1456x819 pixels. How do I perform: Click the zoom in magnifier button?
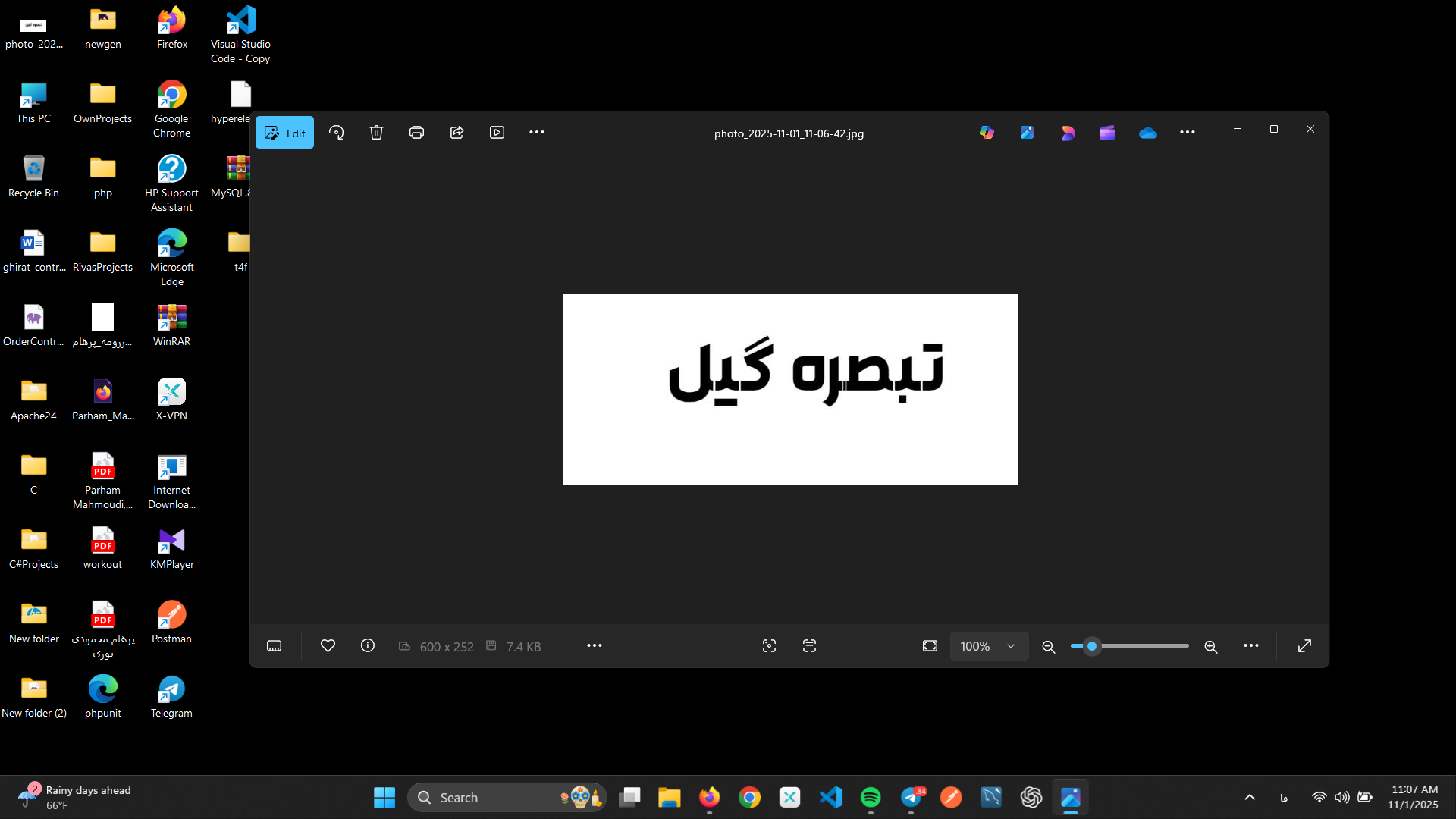point(1211,646)
